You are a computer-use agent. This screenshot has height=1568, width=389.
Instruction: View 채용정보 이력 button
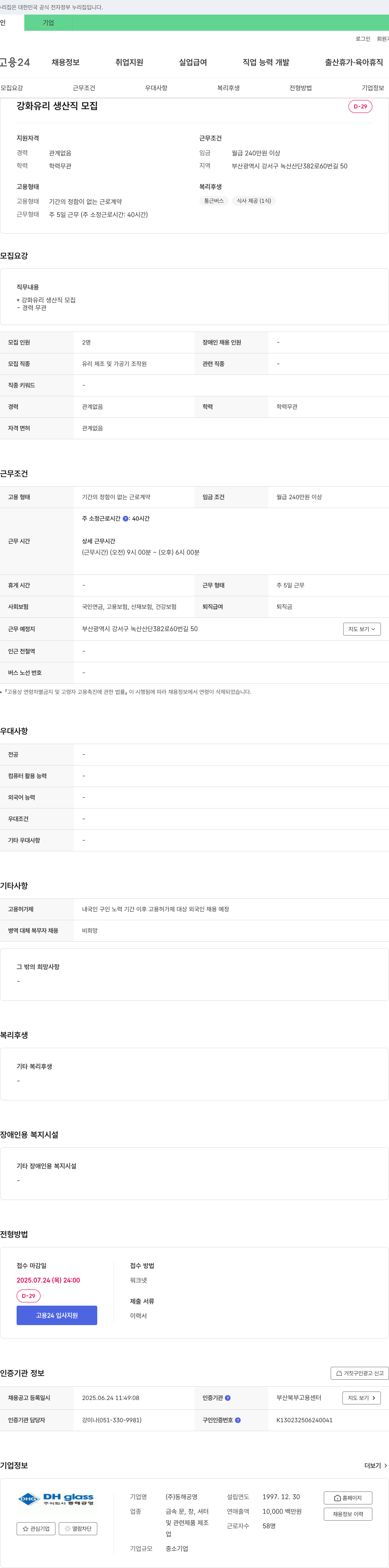(x=348, y=1514)
